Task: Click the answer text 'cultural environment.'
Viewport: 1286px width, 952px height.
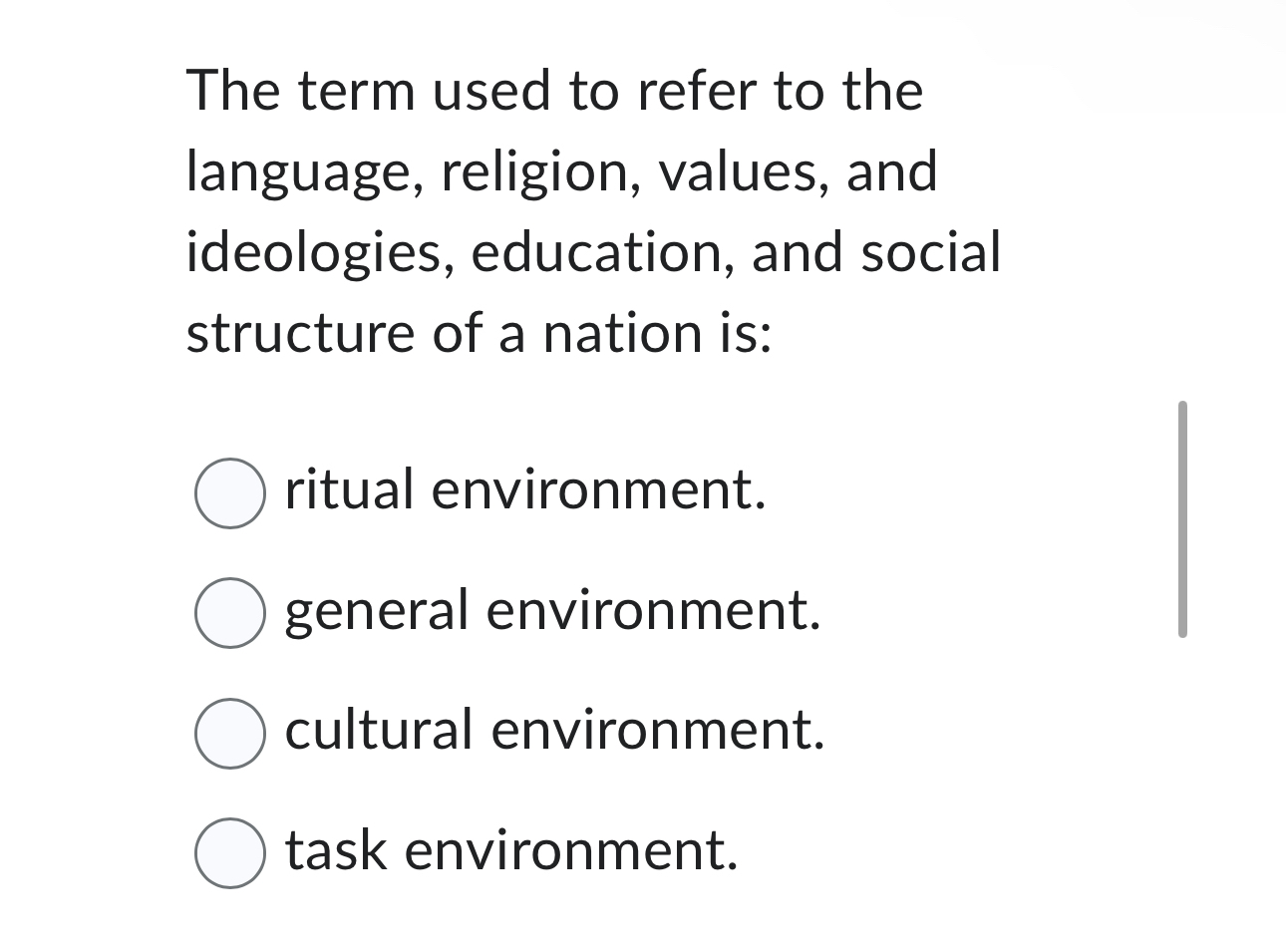Action: click(555, 733)
